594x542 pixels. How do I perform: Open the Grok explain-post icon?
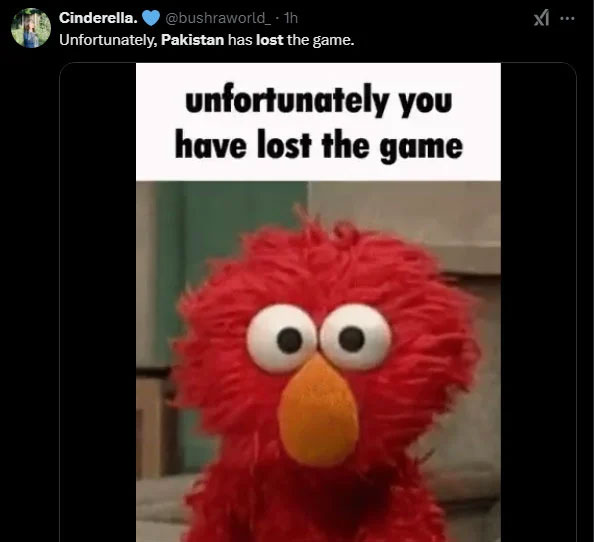pos(541,18)
